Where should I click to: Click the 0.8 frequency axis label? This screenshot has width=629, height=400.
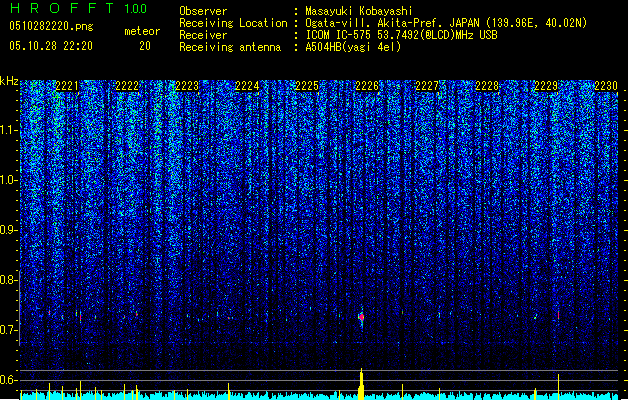[x=9, y=280]
